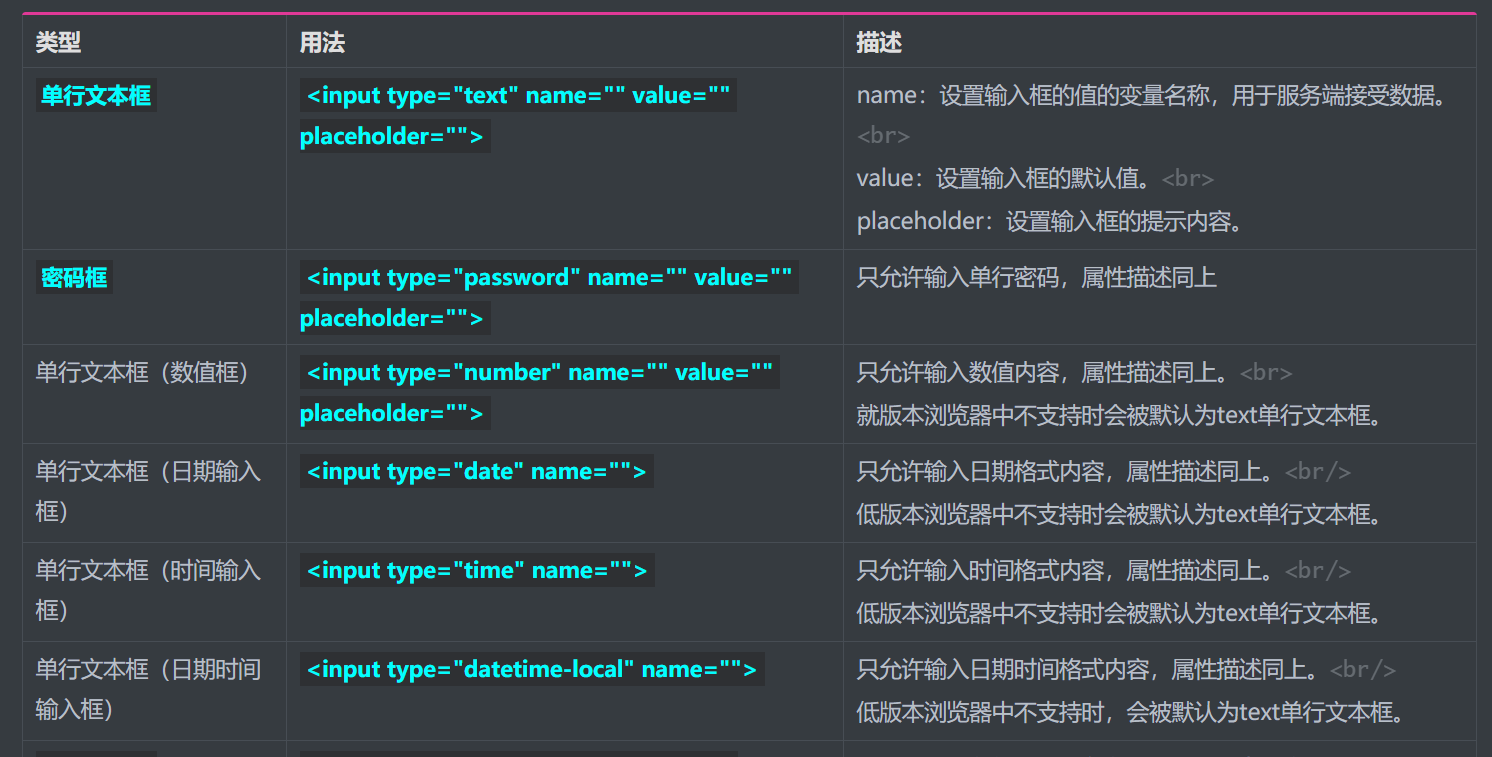This screenshot has height=757, width=1492.
Task: Click the 单行文本框（日期输入框）cell
Action: [x=149, y=491]
